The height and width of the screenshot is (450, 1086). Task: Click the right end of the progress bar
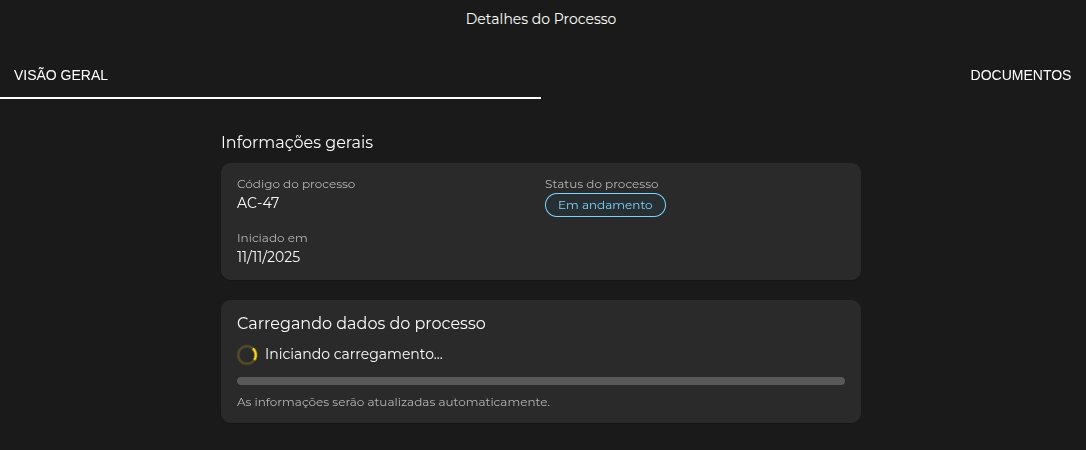click(840, 381)
